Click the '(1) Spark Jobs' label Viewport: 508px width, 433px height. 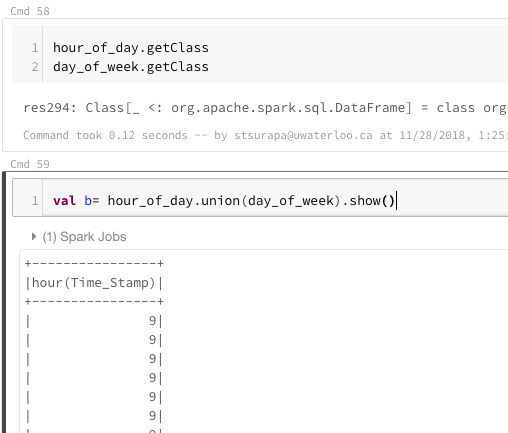pyautogui.click(x=84, y=237)
